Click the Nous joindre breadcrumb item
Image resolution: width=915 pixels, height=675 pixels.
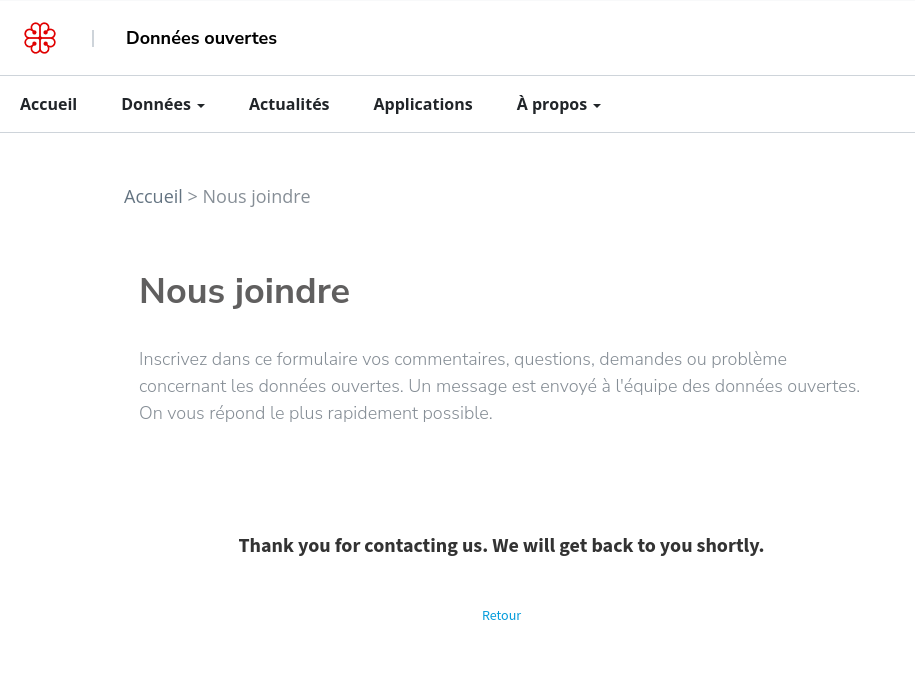[256, 197]
